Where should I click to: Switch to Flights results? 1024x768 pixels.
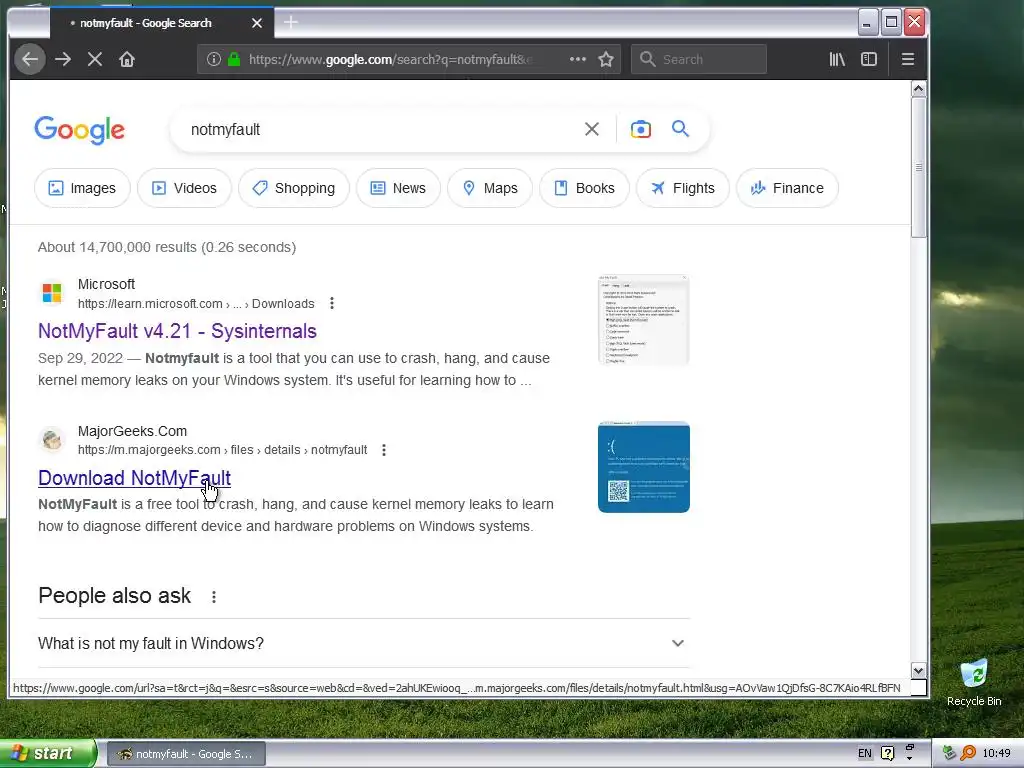(x=682, y=188)
